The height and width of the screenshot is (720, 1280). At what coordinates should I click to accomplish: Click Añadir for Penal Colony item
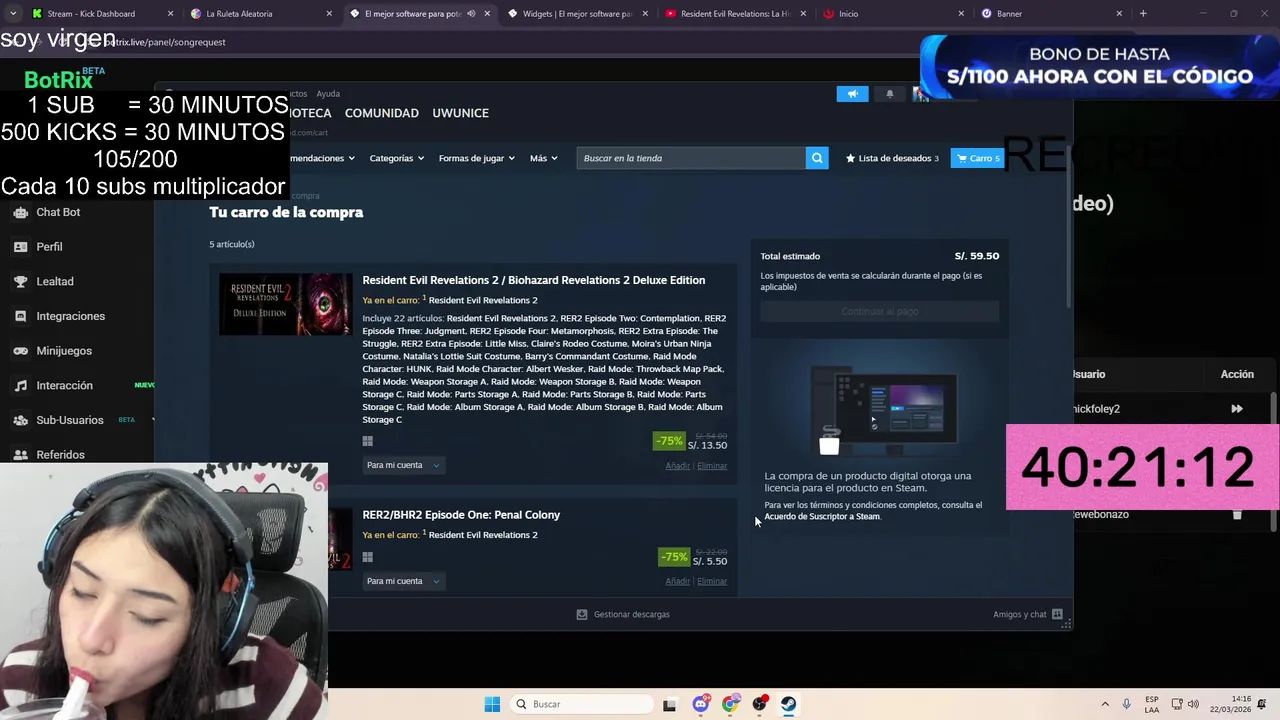point(677,581)
